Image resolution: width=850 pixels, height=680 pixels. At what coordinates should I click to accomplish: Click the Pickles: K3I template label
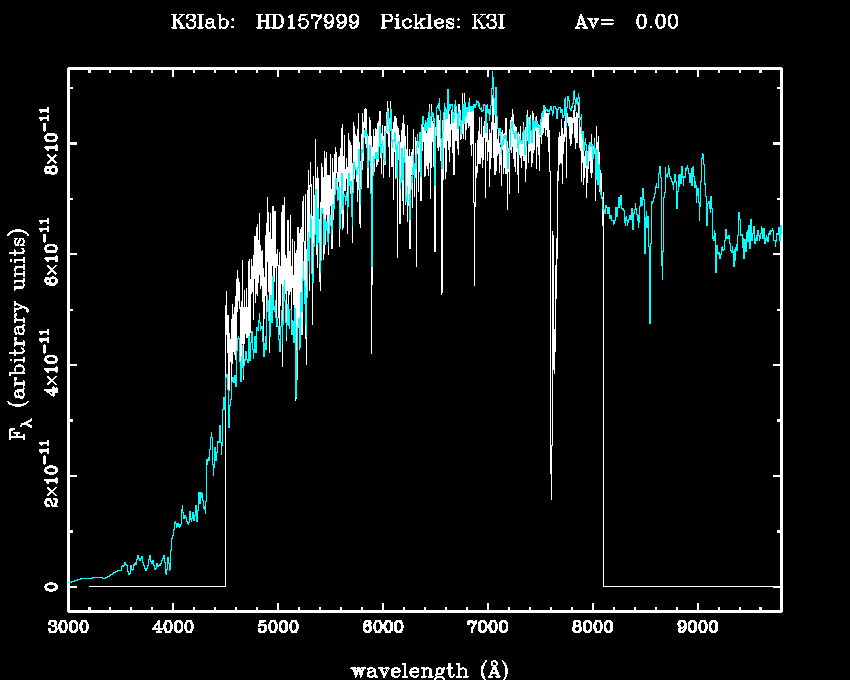(x=443, y=22)
